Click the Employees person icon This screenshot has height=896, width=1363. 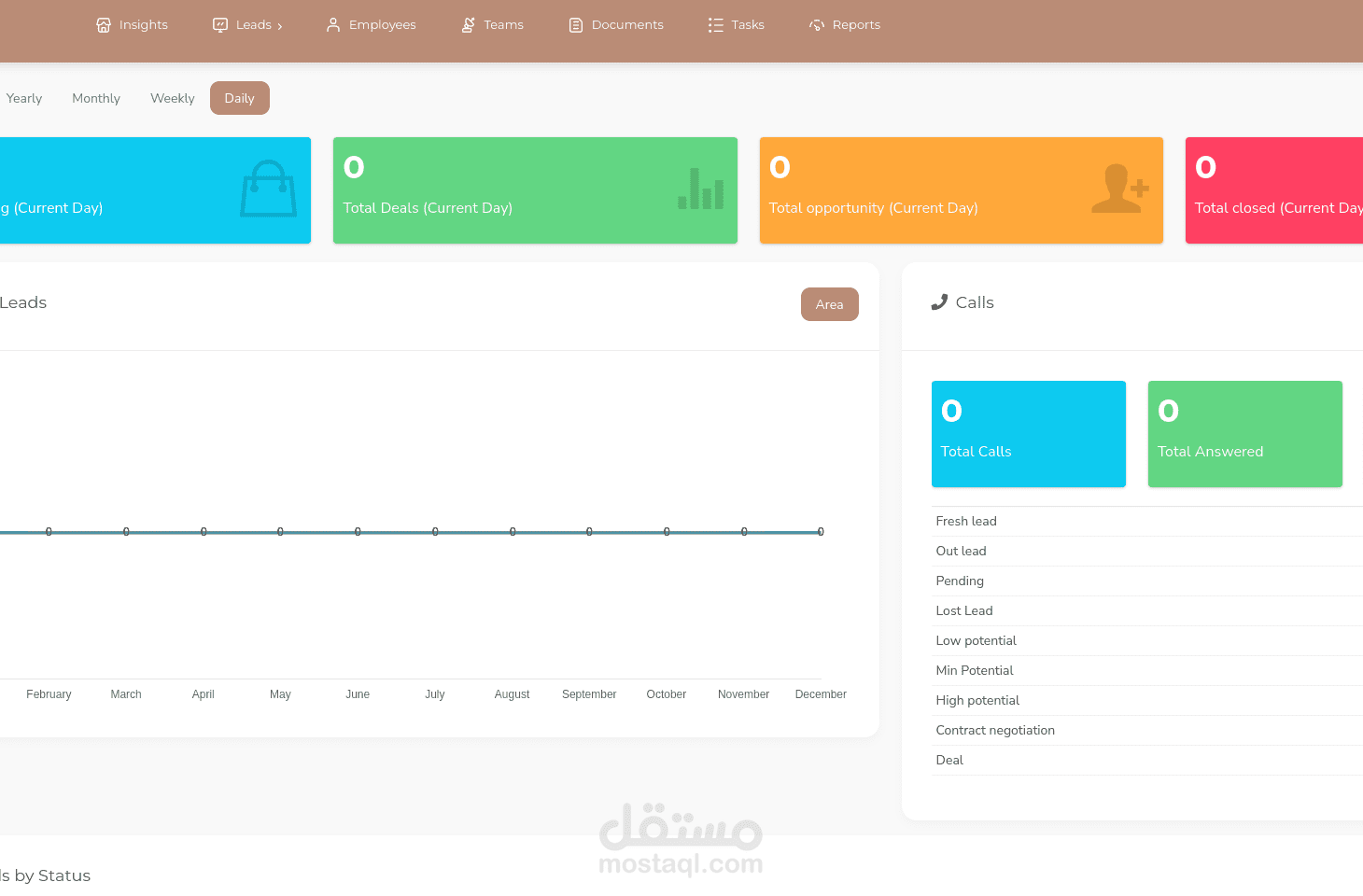click(x=333, y=25)
